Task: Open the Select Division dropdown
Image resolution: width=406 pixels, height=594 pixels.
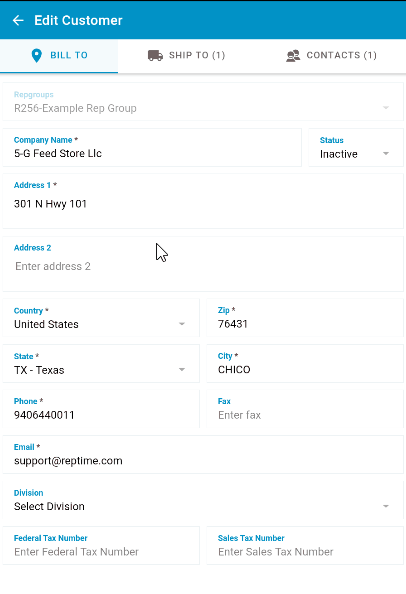Action: click(x=203, y=500)
